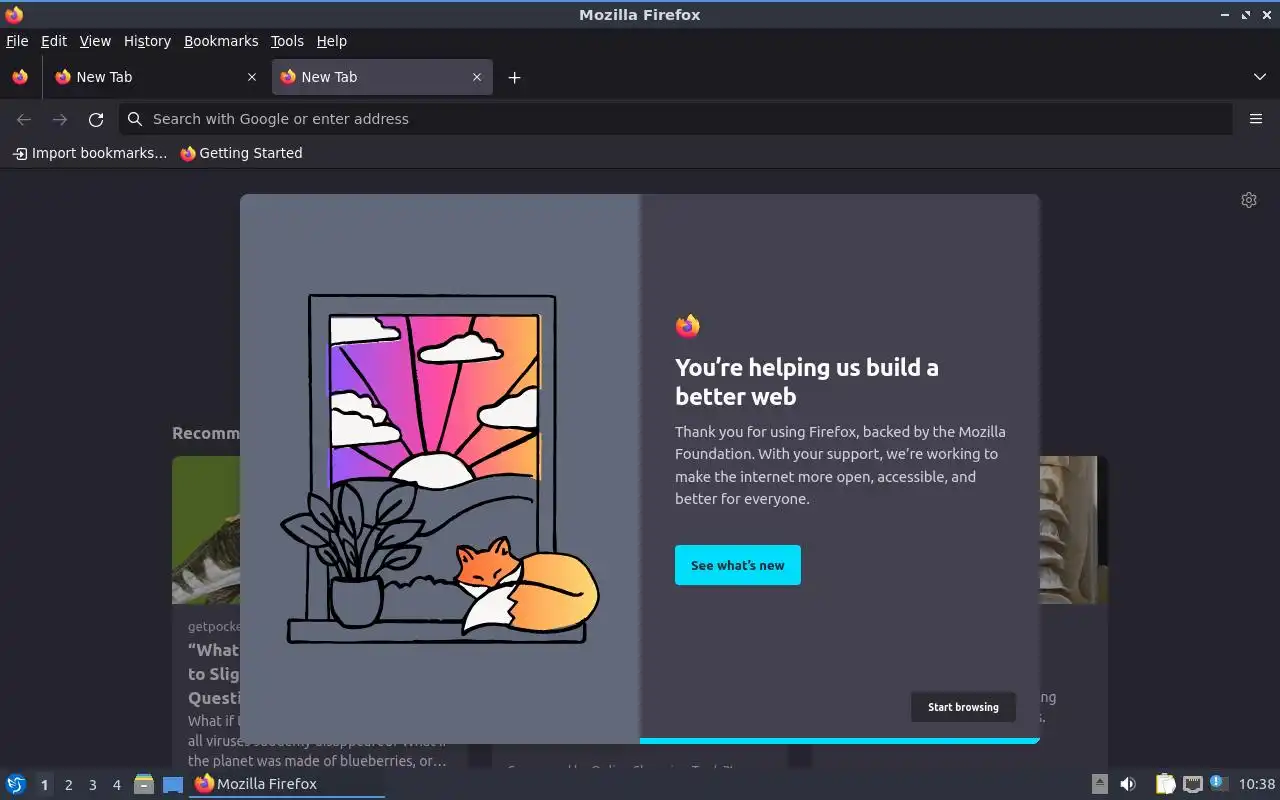Go back one page with back arrow
Screen dimensions: 1280x800
click(24, 119)
